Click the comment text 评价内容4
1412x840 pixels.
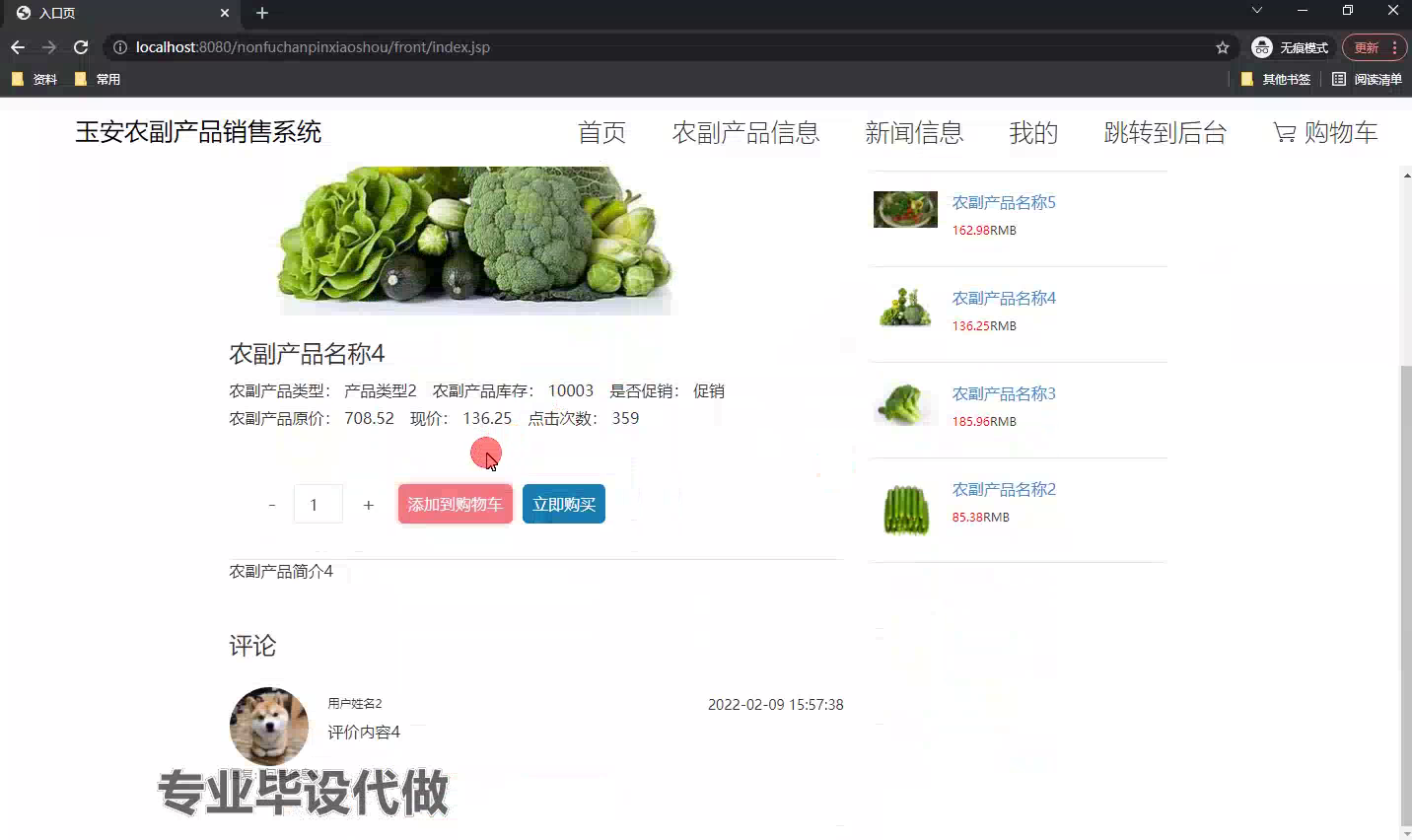click(x=364, y=733)
